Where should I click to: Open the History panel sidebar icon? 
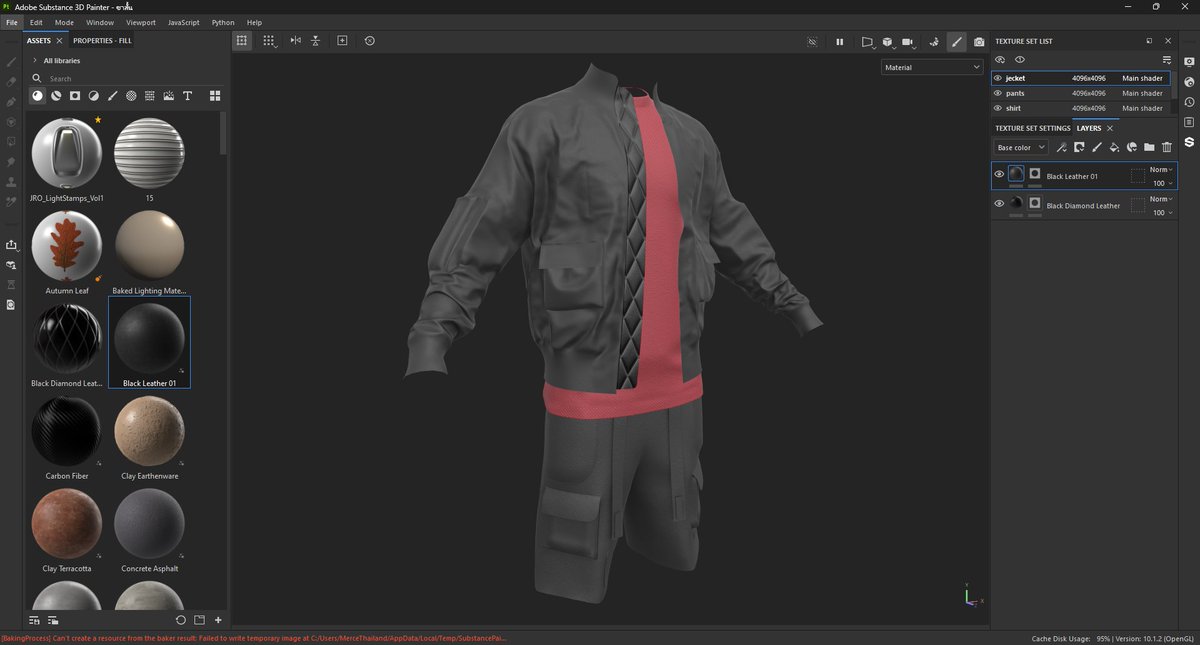pyautogui.click(x=1189, y=102)
